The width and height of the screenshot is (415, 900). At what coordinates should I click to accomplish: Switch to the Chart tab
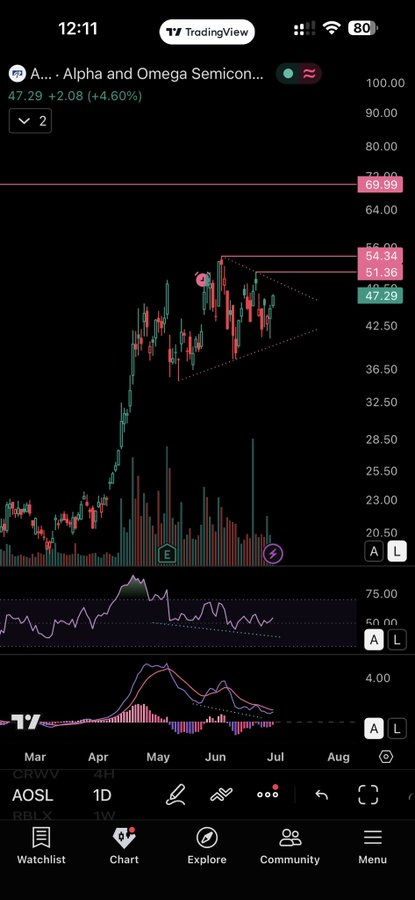[x=124, y=846]
